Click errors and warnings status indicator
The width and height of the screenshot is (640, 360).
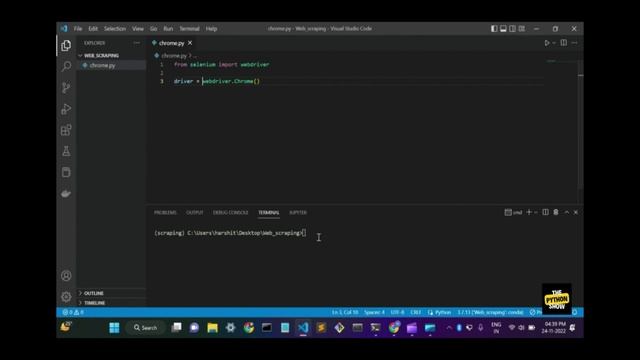[73, 312]
